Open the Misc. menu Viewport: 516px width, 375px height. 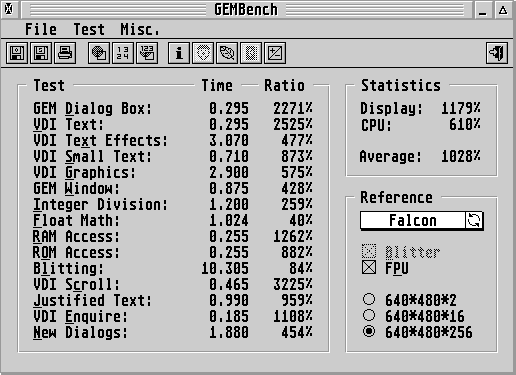140,30
